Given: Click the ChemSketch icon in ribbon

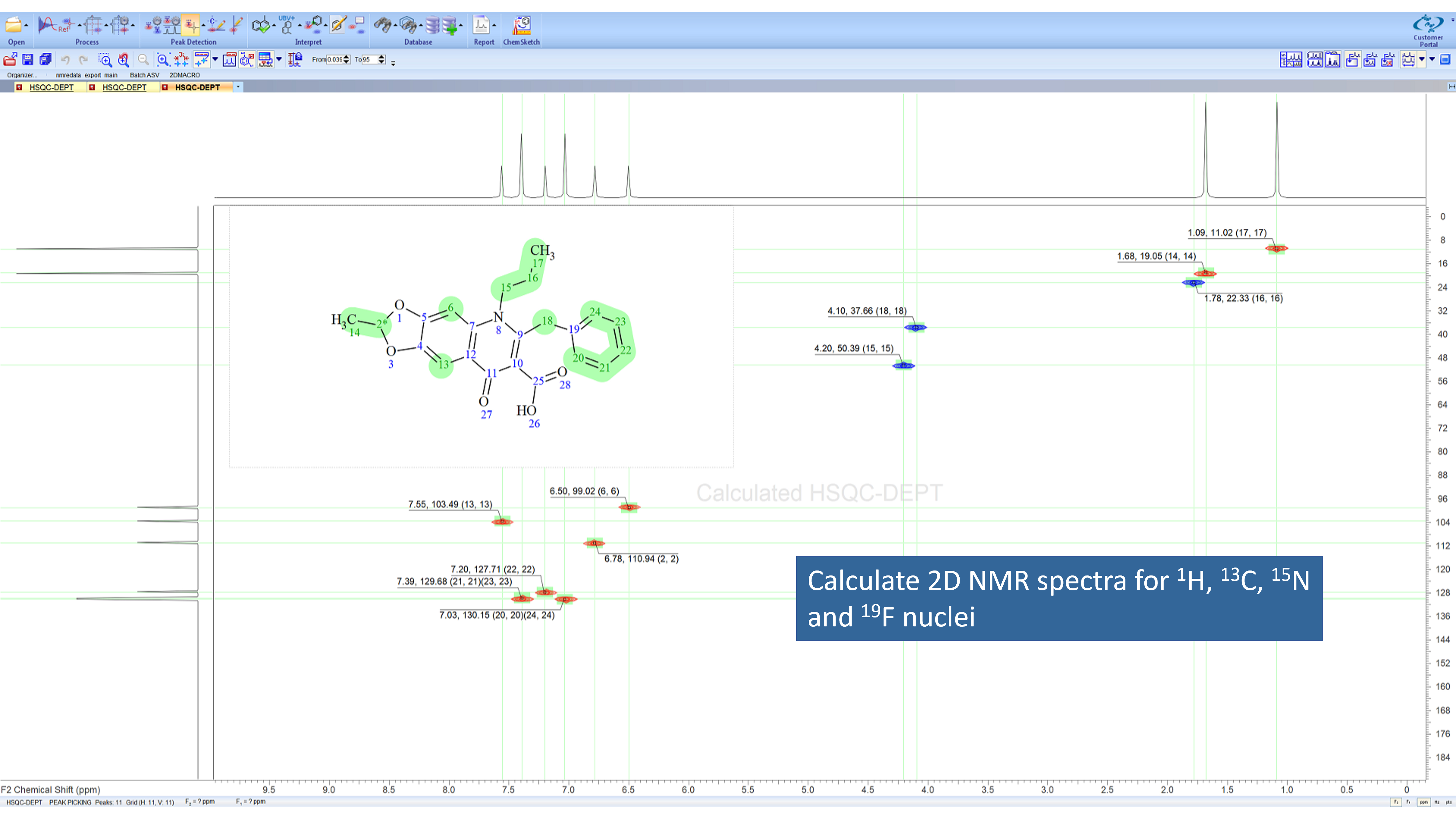Looking at the screenshot, I should (522, 25).
